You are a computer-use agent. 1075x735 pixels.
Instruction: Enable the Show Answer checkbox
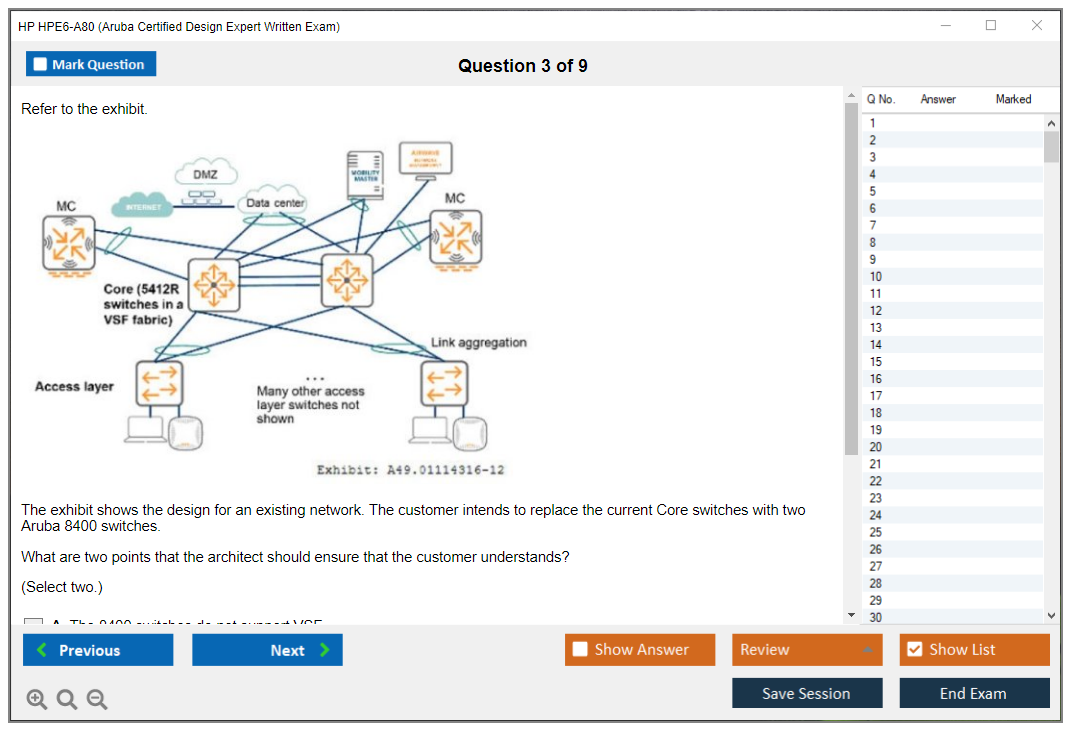tap(580, 650)
